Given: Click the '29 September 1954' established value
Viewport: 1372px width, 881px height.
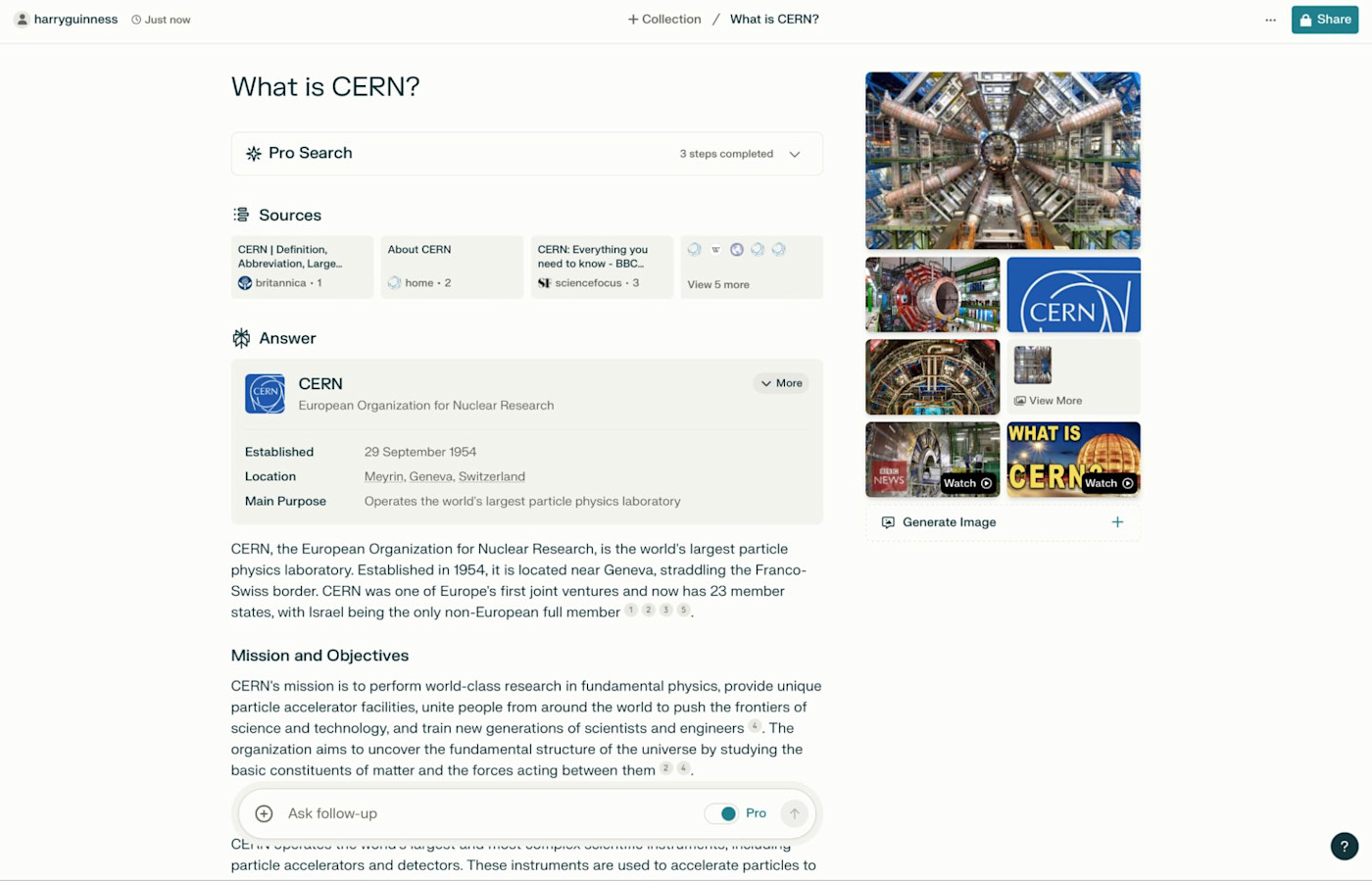Looking at the screenshot, I should 420,452.
